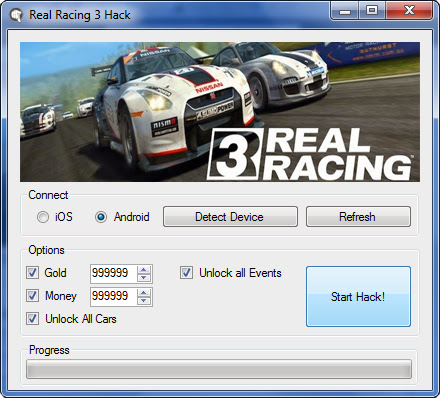The image size is (440, 398).
Task: Click the Connect group label
Action: [48, 195]
